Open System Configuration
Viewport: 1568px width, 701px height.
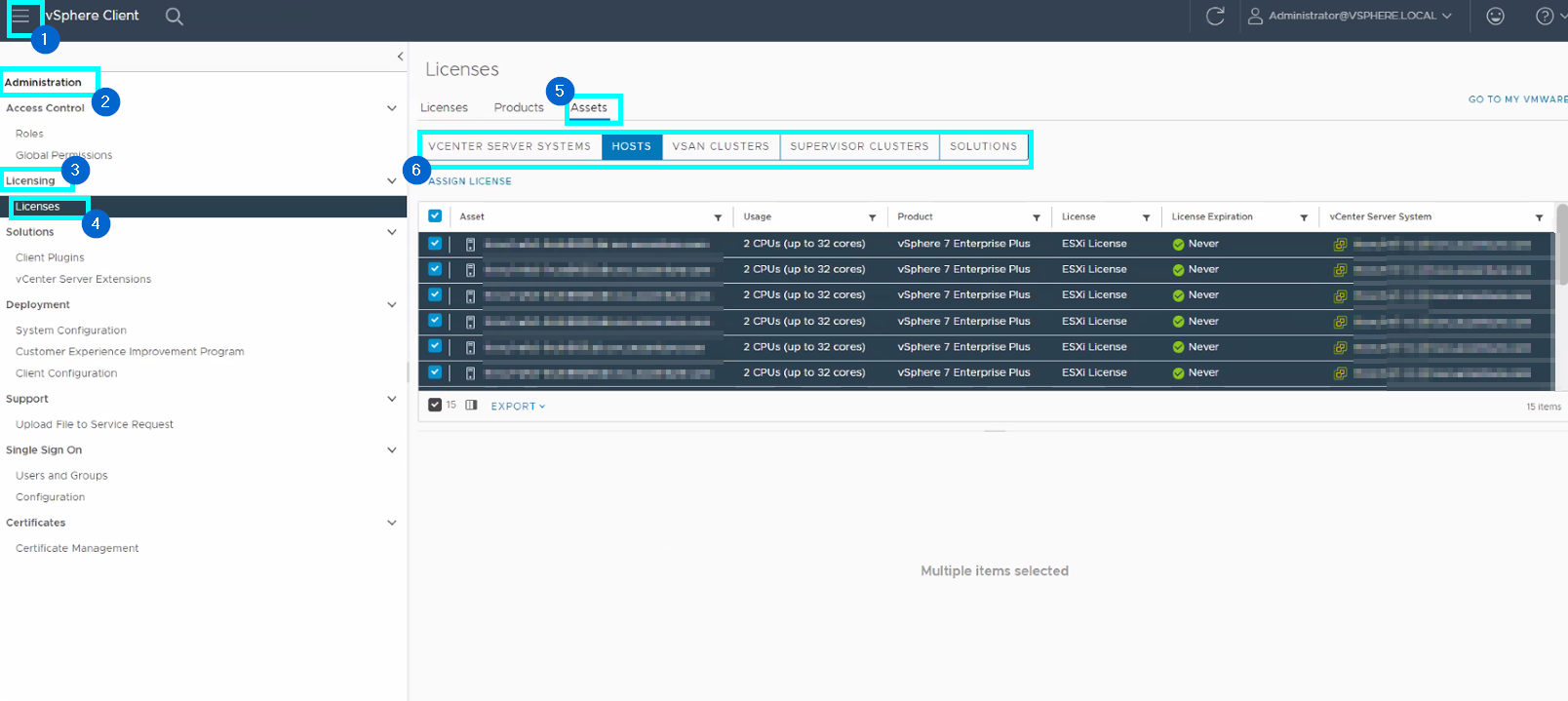[x=71, y=331]
